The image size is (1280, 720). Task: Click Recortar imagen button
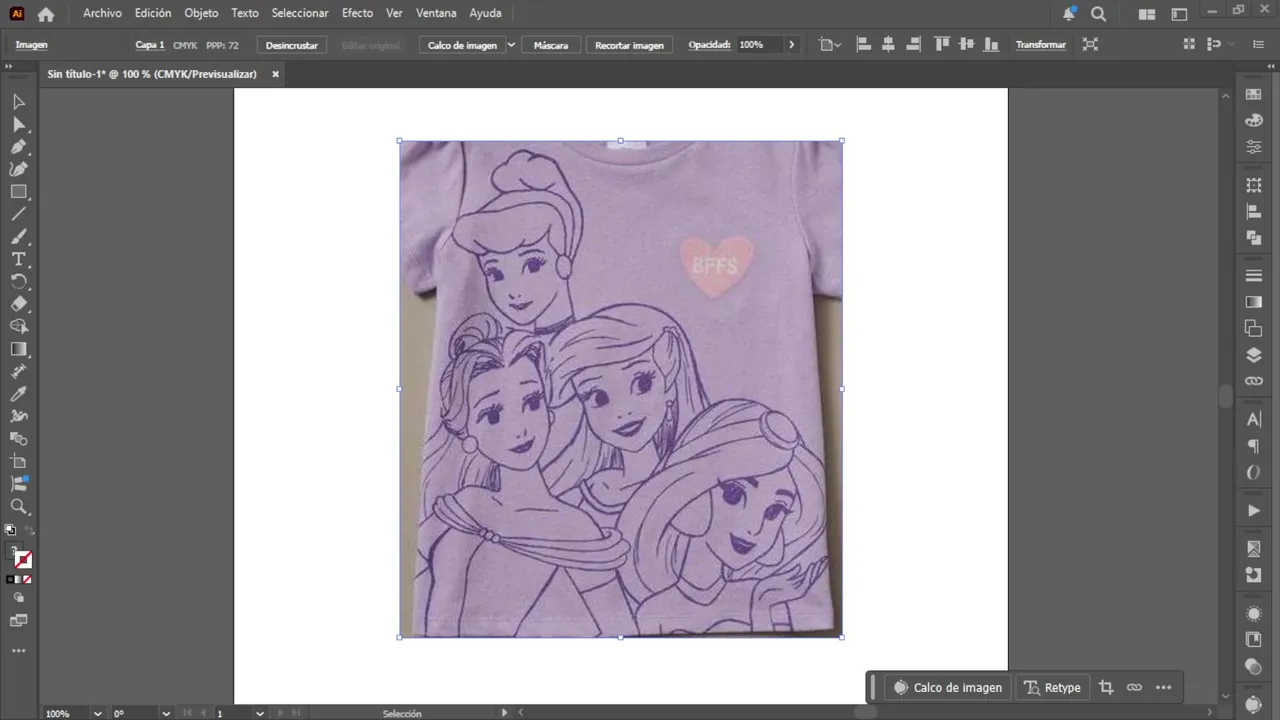(629, 45)
